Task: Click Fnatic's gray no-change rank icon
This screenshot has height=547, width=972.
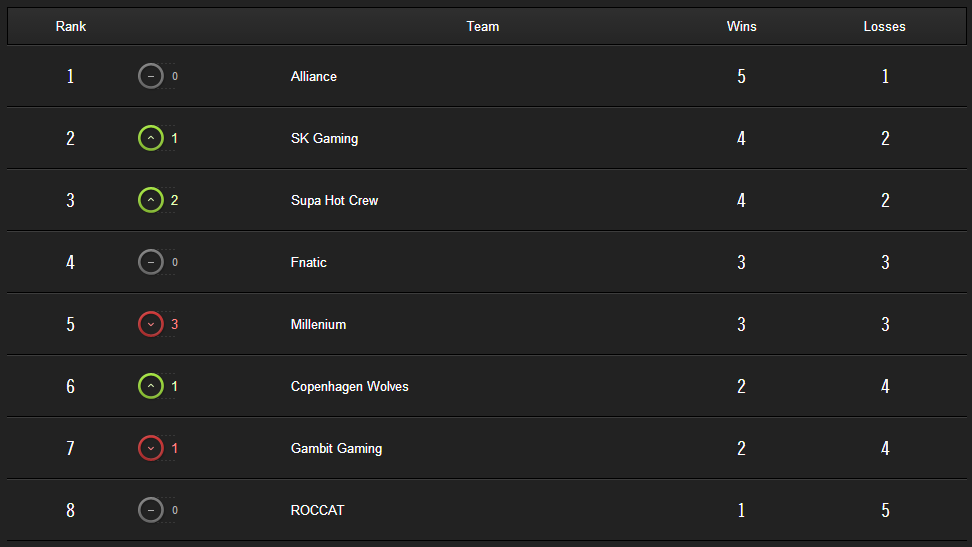Action: (x=151, y=262)
